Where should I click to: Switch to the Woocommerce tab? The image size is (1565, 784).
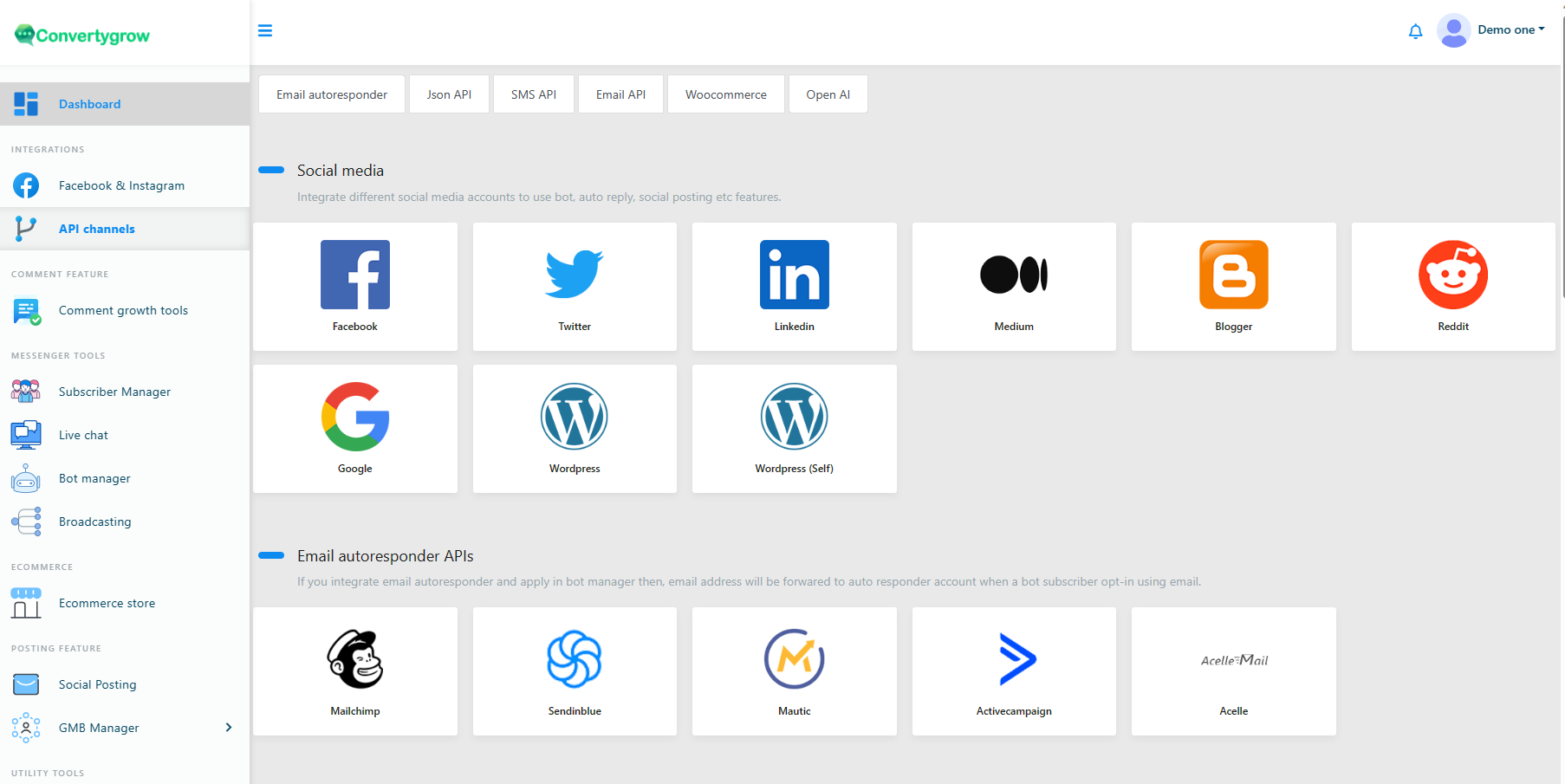point(726,94)
